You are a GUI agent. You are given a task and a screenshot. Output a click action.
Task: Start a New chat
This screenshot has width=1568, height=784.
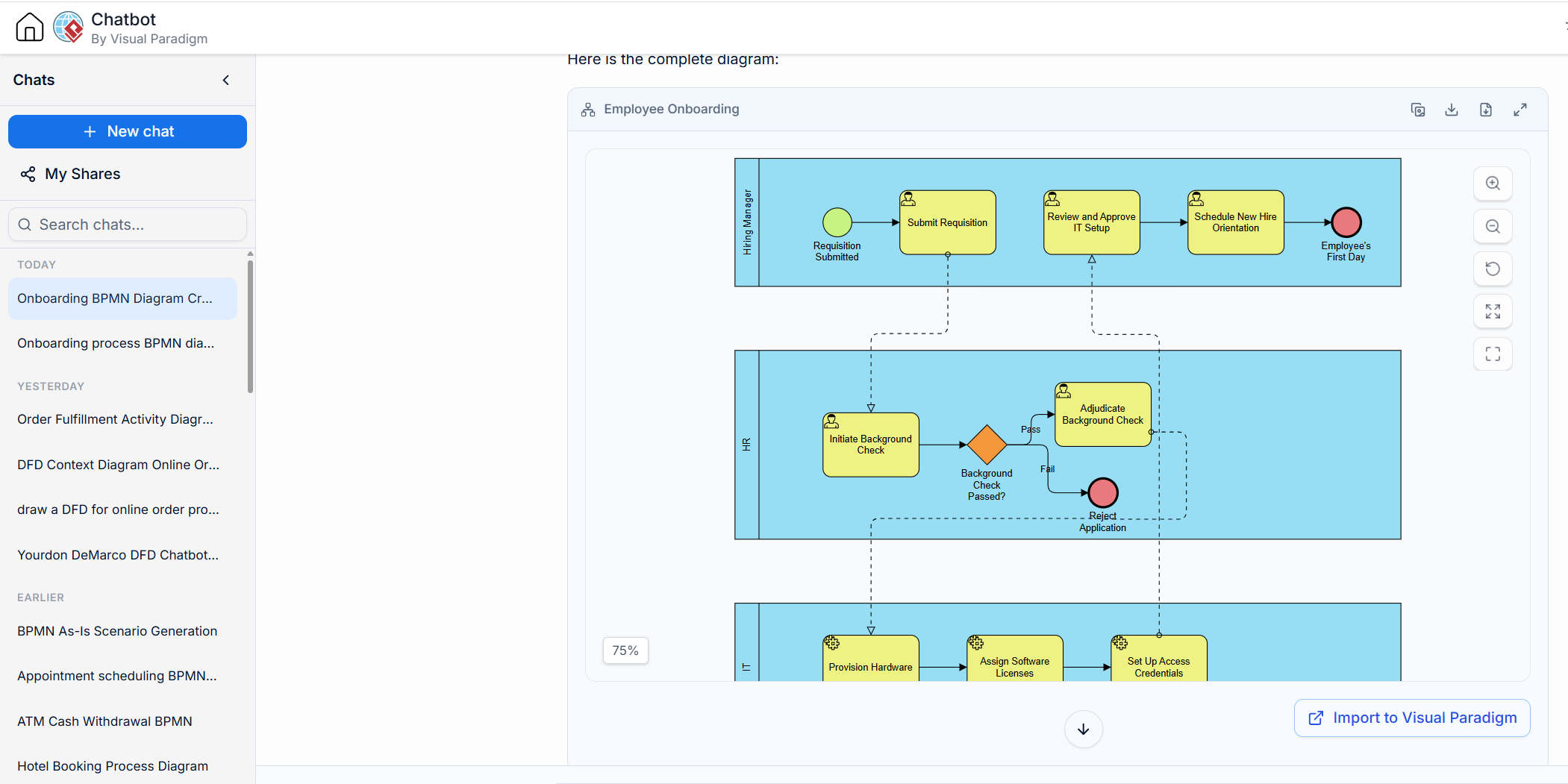(128, 131)
